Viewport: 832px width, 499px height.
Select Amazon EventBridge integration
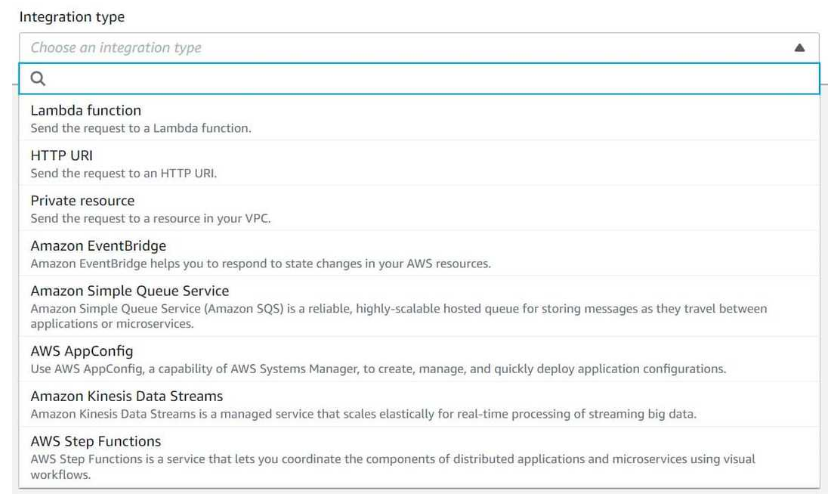point(419,254)
